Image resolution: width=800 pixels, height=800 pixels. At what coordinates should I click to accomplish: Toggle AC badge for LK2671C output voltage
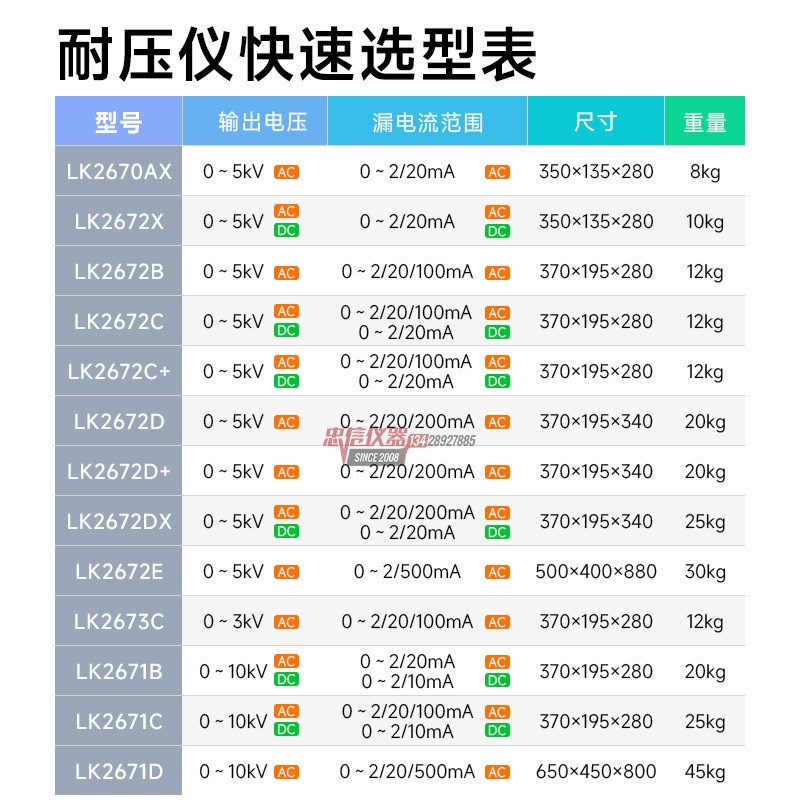(x=287, y=709)
